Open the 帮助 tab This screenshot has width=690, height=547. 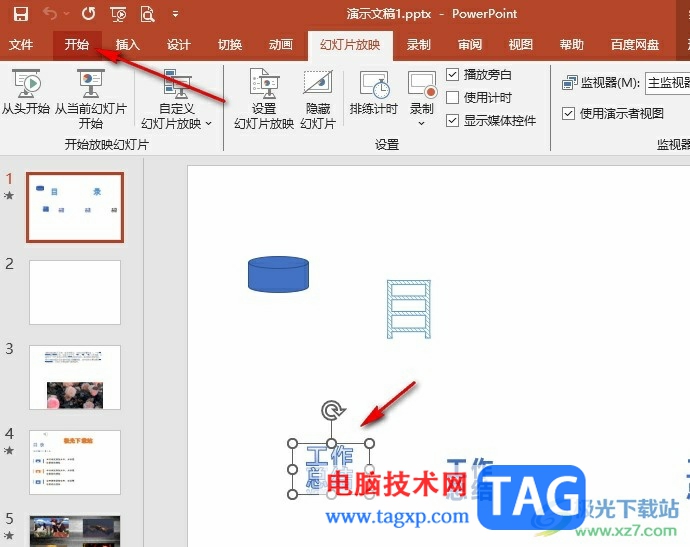pos(572,44)
